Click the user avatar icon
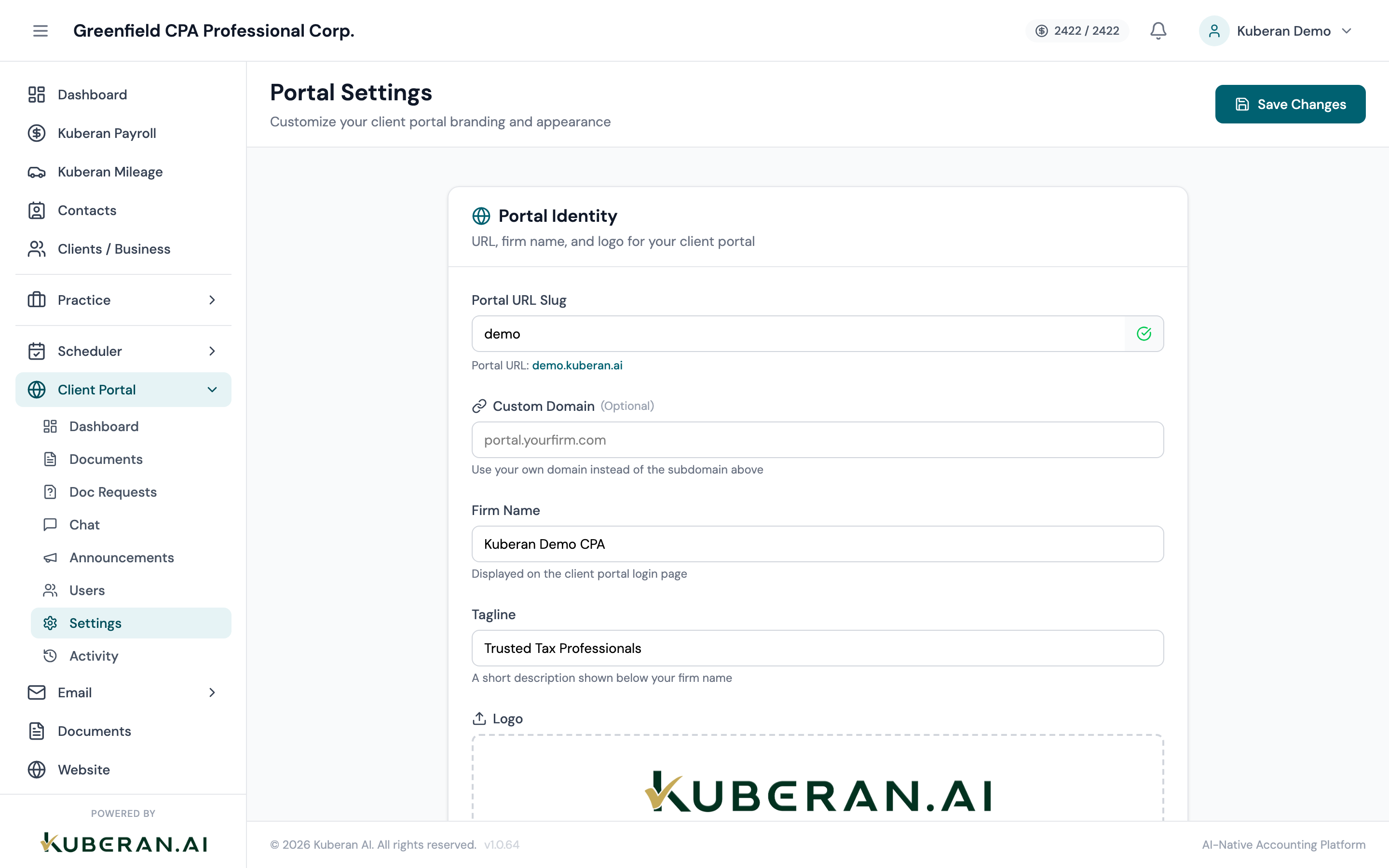Viewport: 1389px width, 868px height. coord(1214,30)
